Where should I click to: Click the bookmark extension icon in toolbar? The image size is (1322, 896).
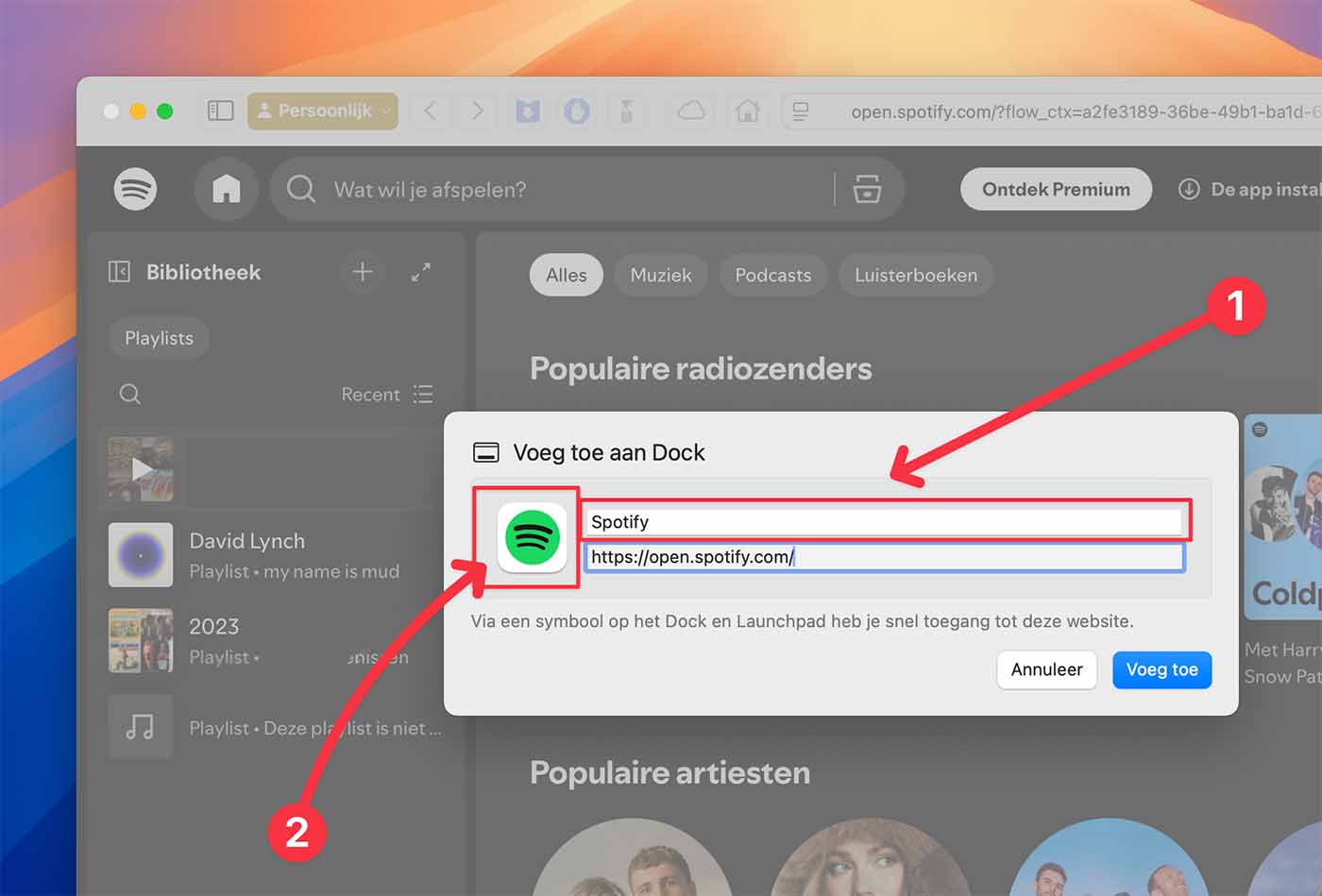pos(528,111)
